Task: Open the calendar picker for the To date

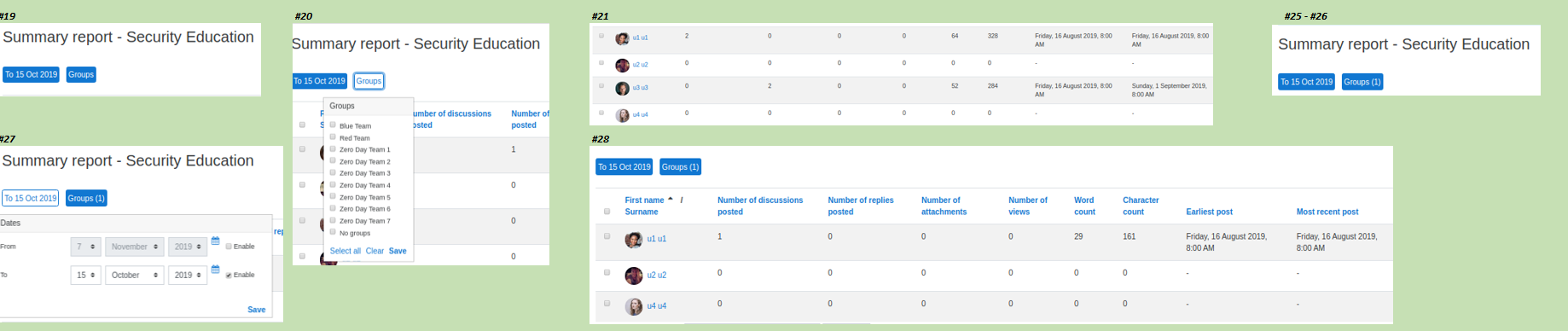Action: pyautogui.click(x=216, y=270)
